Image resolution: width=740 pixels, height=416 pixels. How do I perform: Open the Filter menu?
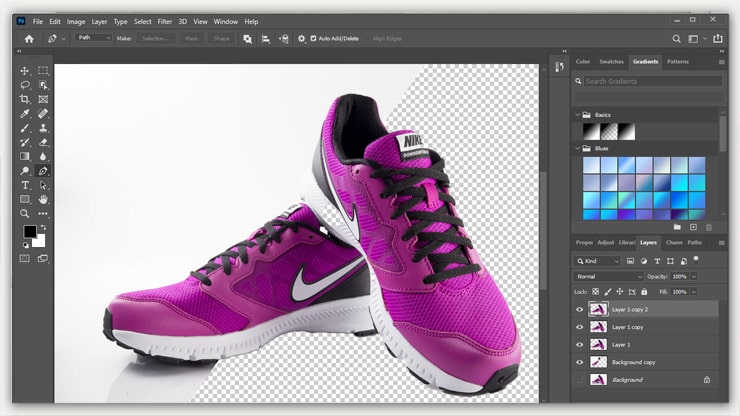point(165,21)
